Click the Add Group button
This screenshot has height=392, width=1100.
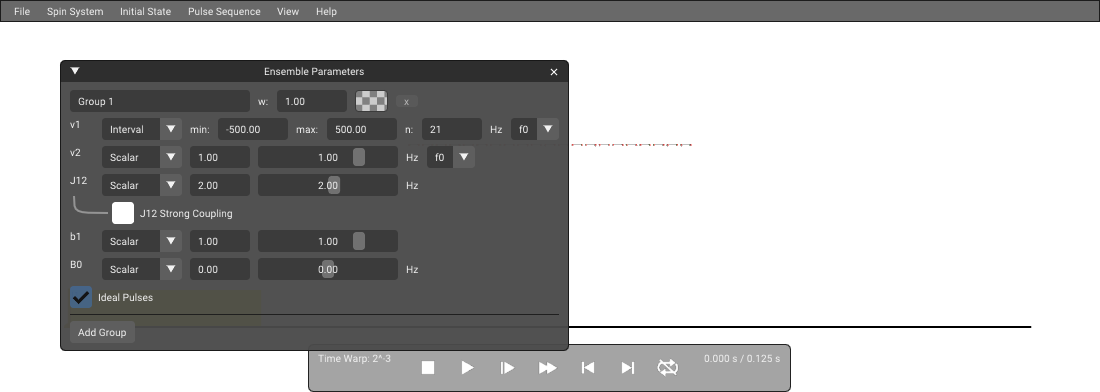point(102,332)
